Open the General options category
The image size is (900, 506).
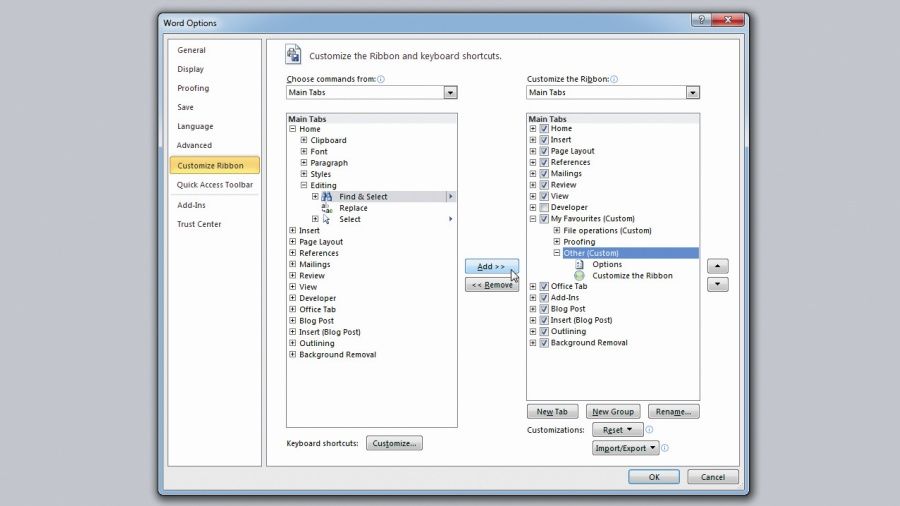click(x=191, y=50)
